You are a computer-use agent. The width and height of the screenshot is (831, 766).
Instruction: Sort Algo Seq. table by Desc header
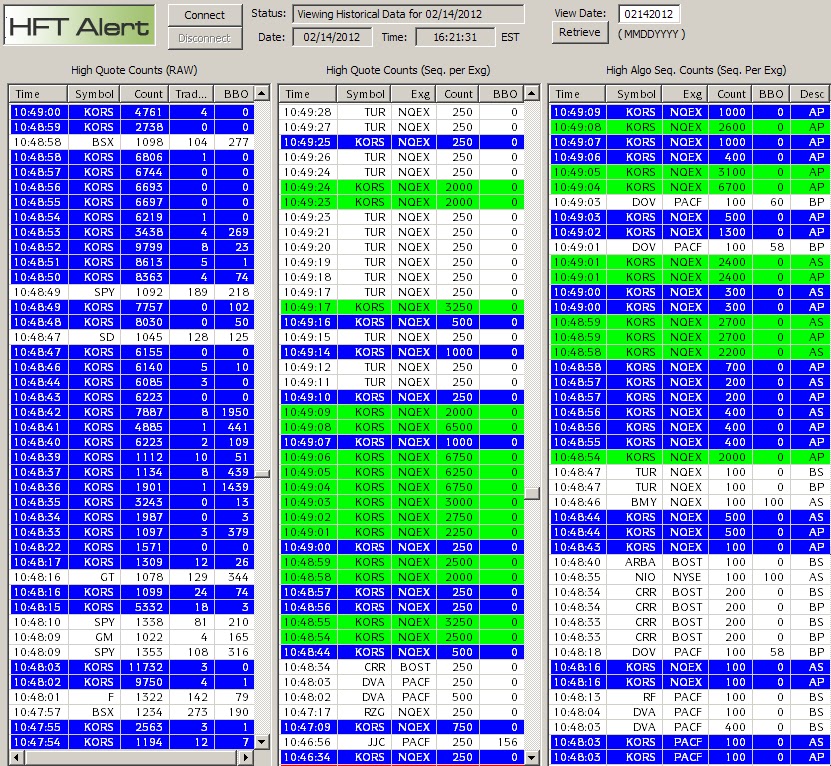[811, 94]
